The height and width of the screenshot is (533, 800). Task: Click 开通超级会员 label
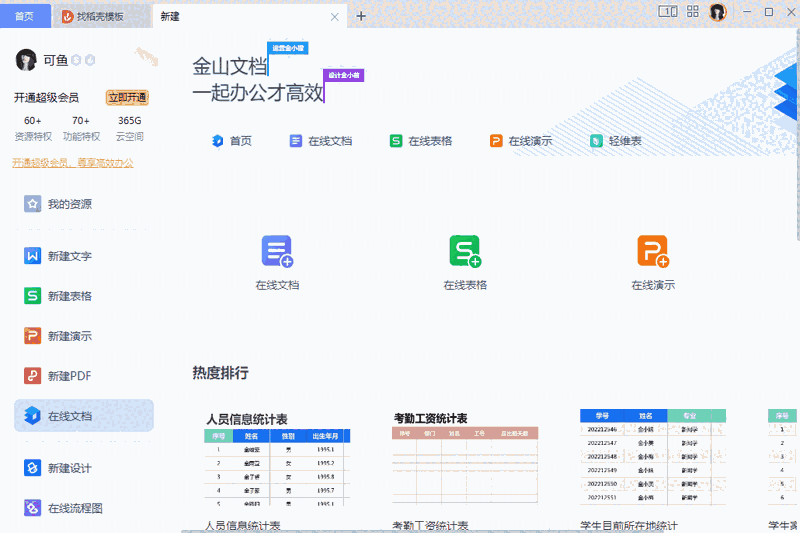[x=46, y=97]
